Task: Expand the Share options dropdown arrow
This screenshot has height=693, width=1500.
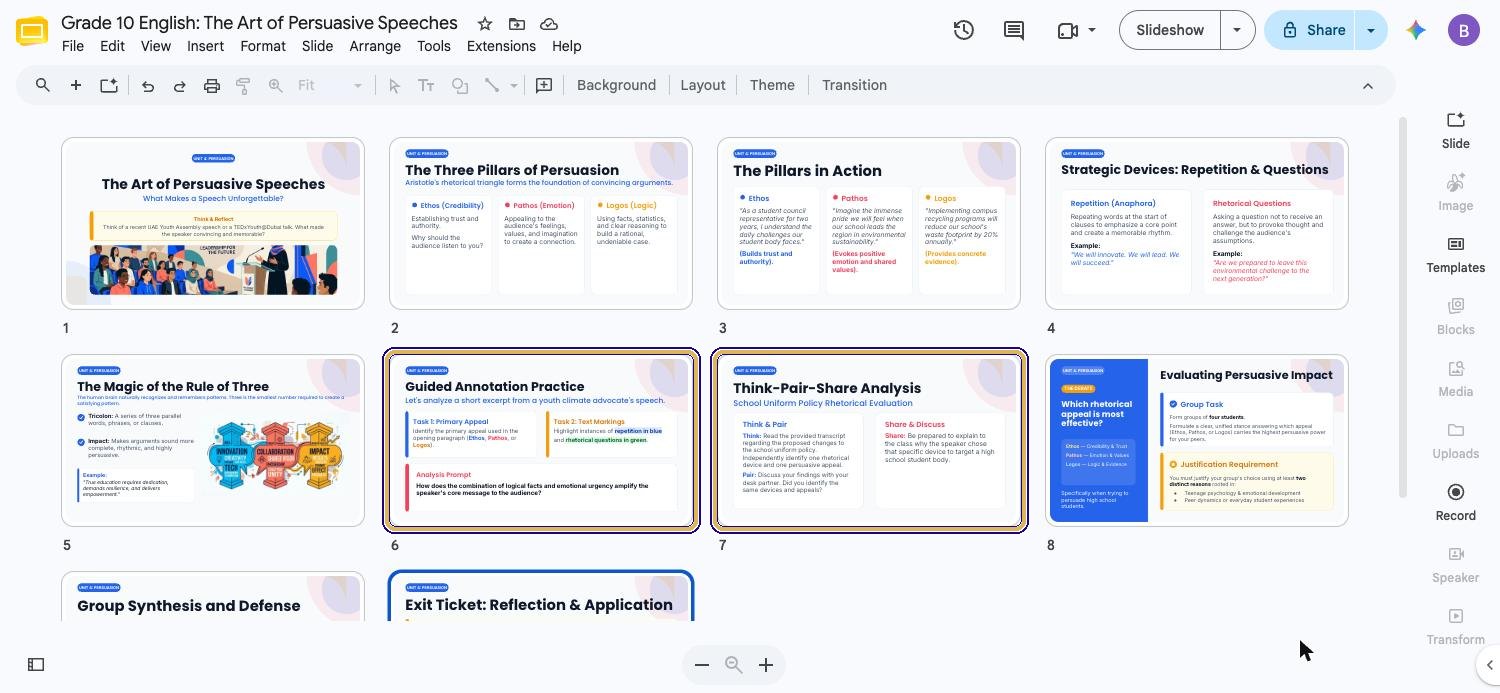Action: coord(1371,30)
